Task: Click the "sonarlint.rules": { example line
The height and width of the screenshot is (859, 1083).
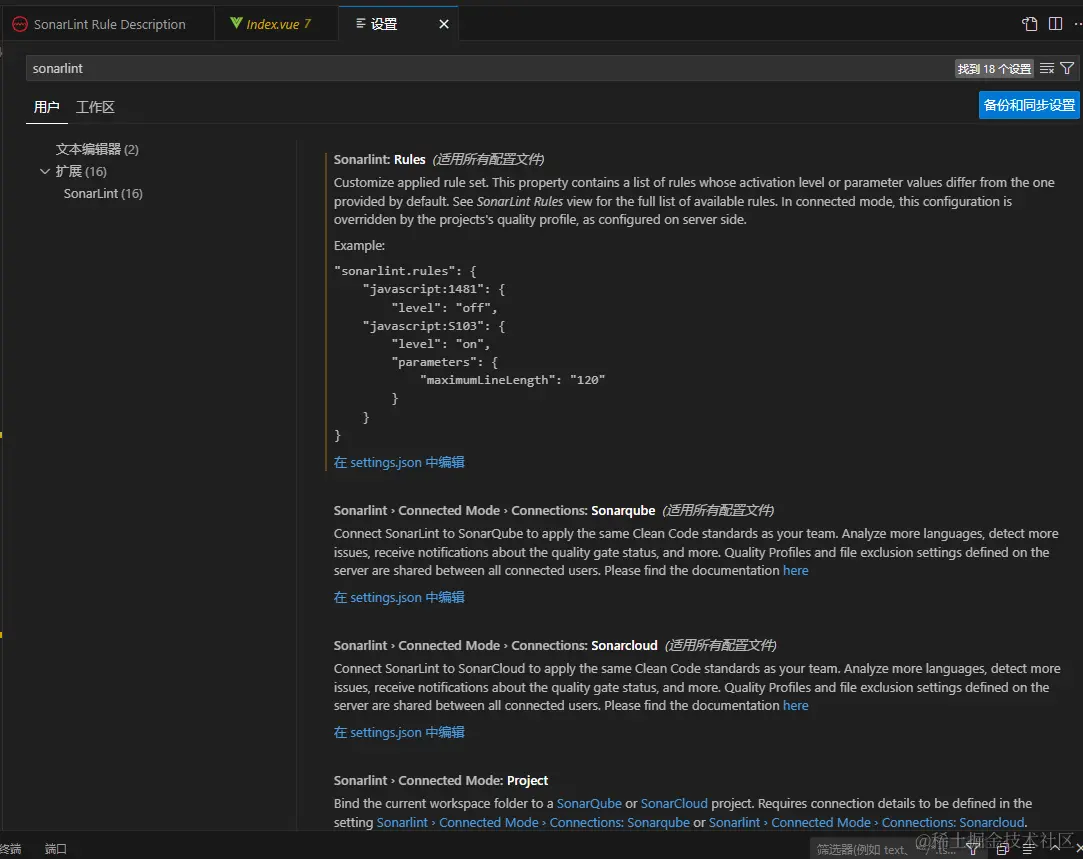Action: point(405,271)
